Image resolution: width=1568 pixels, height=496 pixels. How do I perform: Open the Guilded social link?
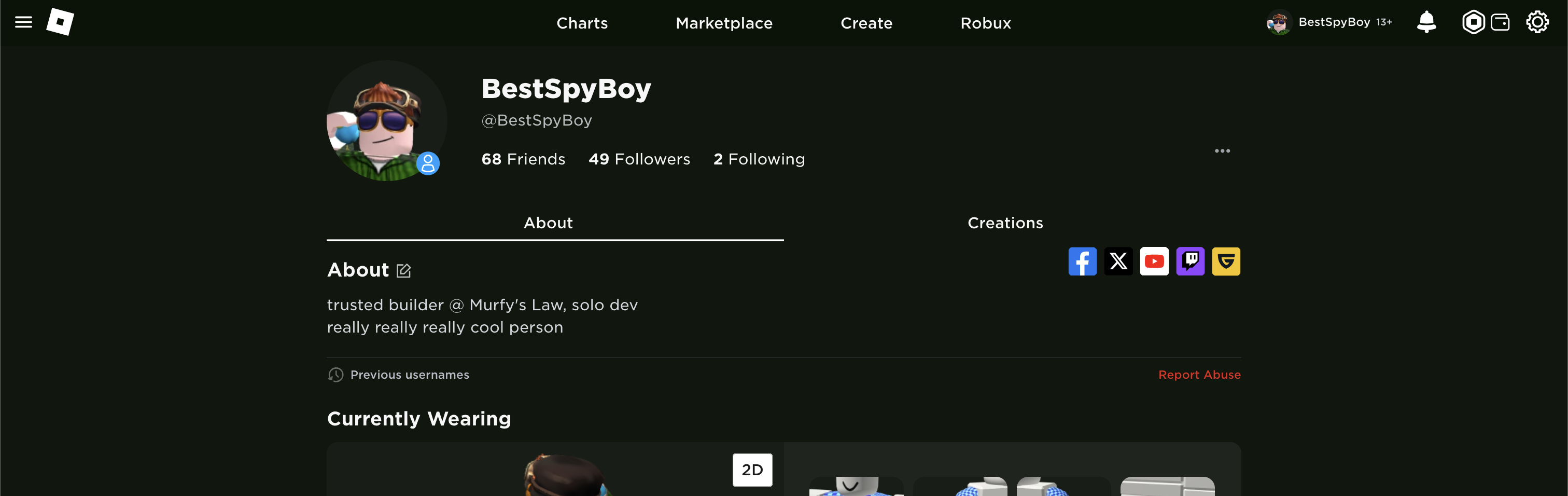click(1226, 261)
